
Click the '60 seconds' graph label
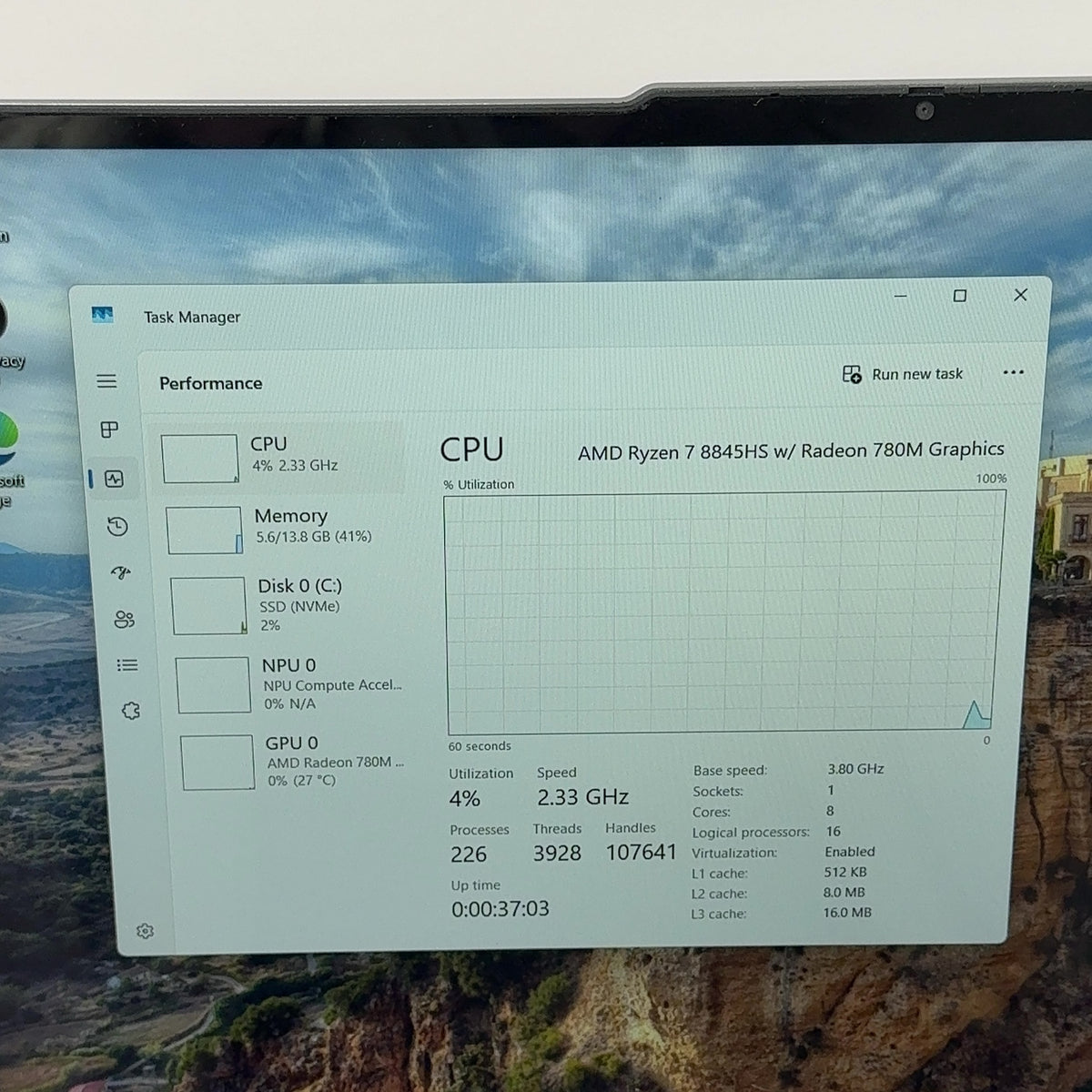pyautogui.click(x=480, y=746)
